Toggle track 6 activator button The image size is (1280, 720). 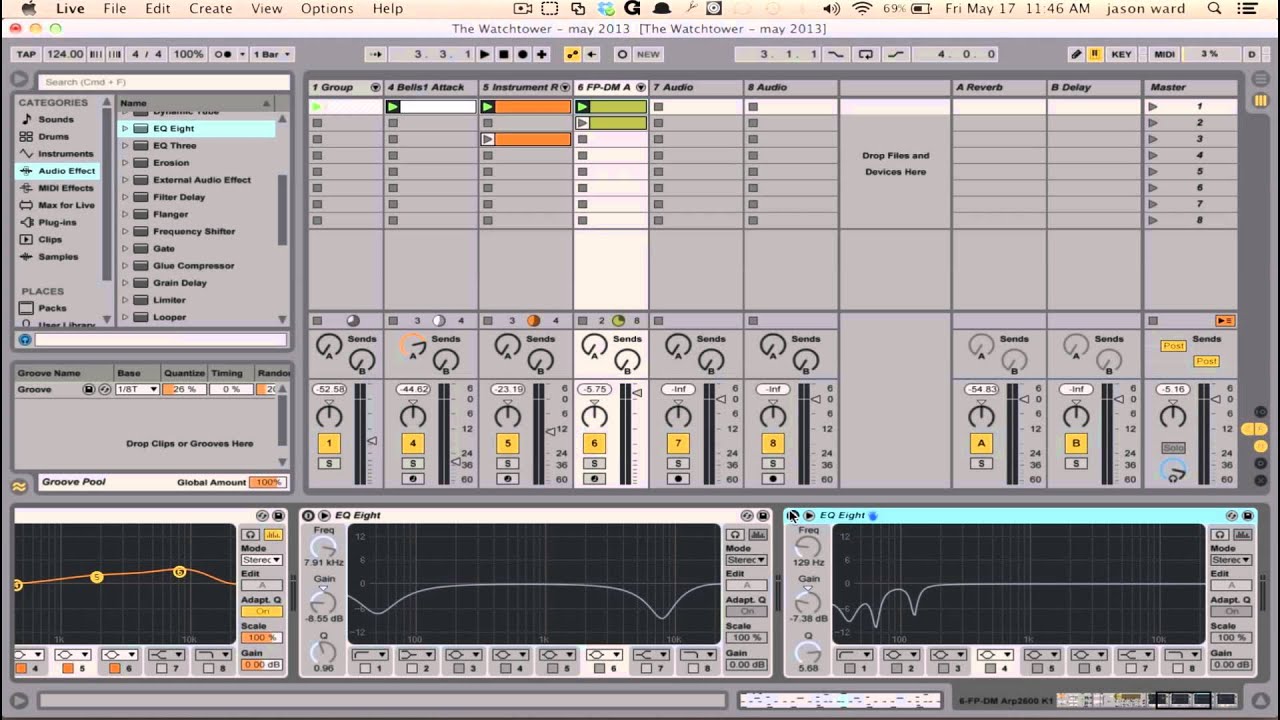point(594,443)
